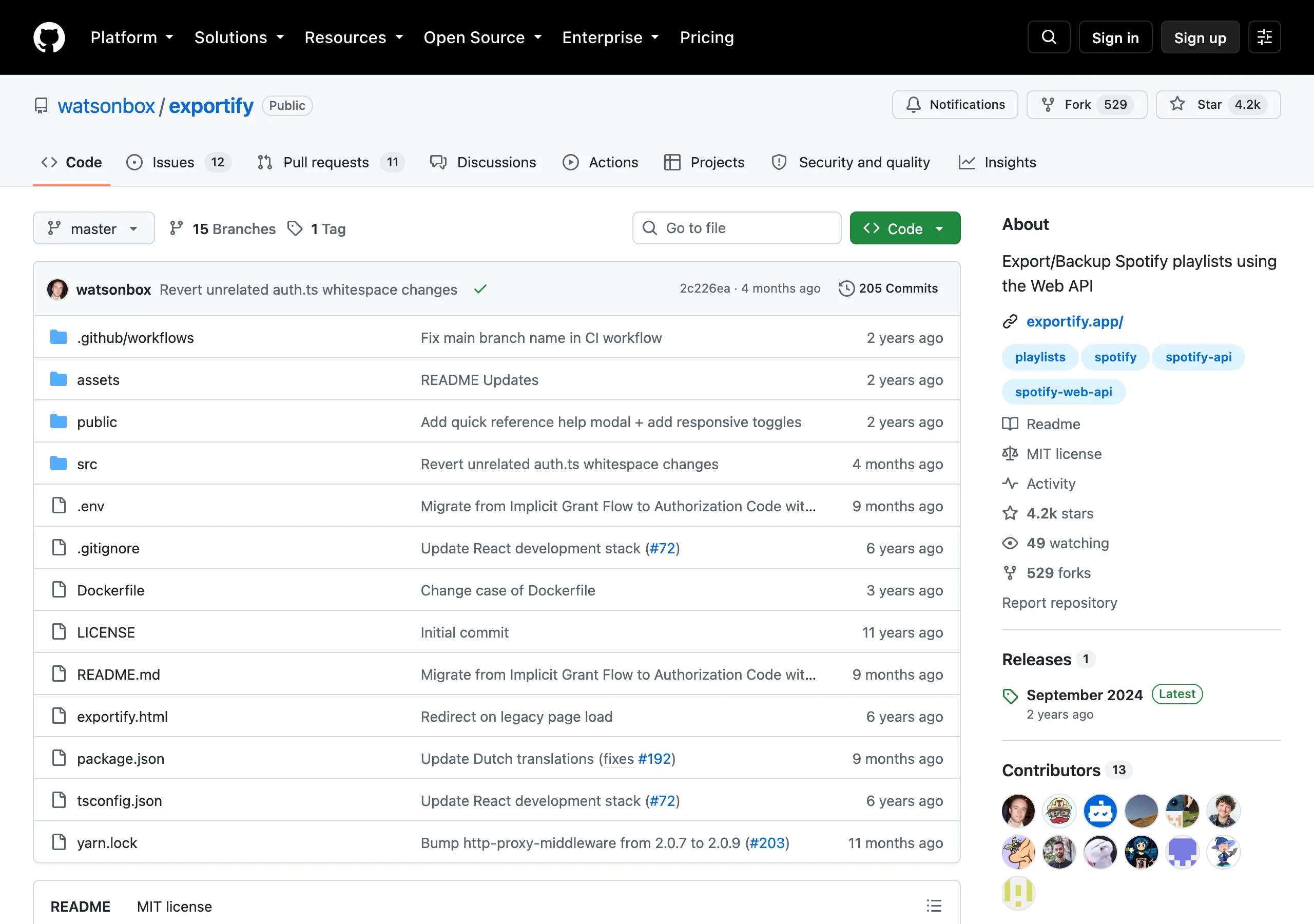This screenshot has width=1314, height=924.
Task: Expand the Solutions menu
Action: click(239, 37)
